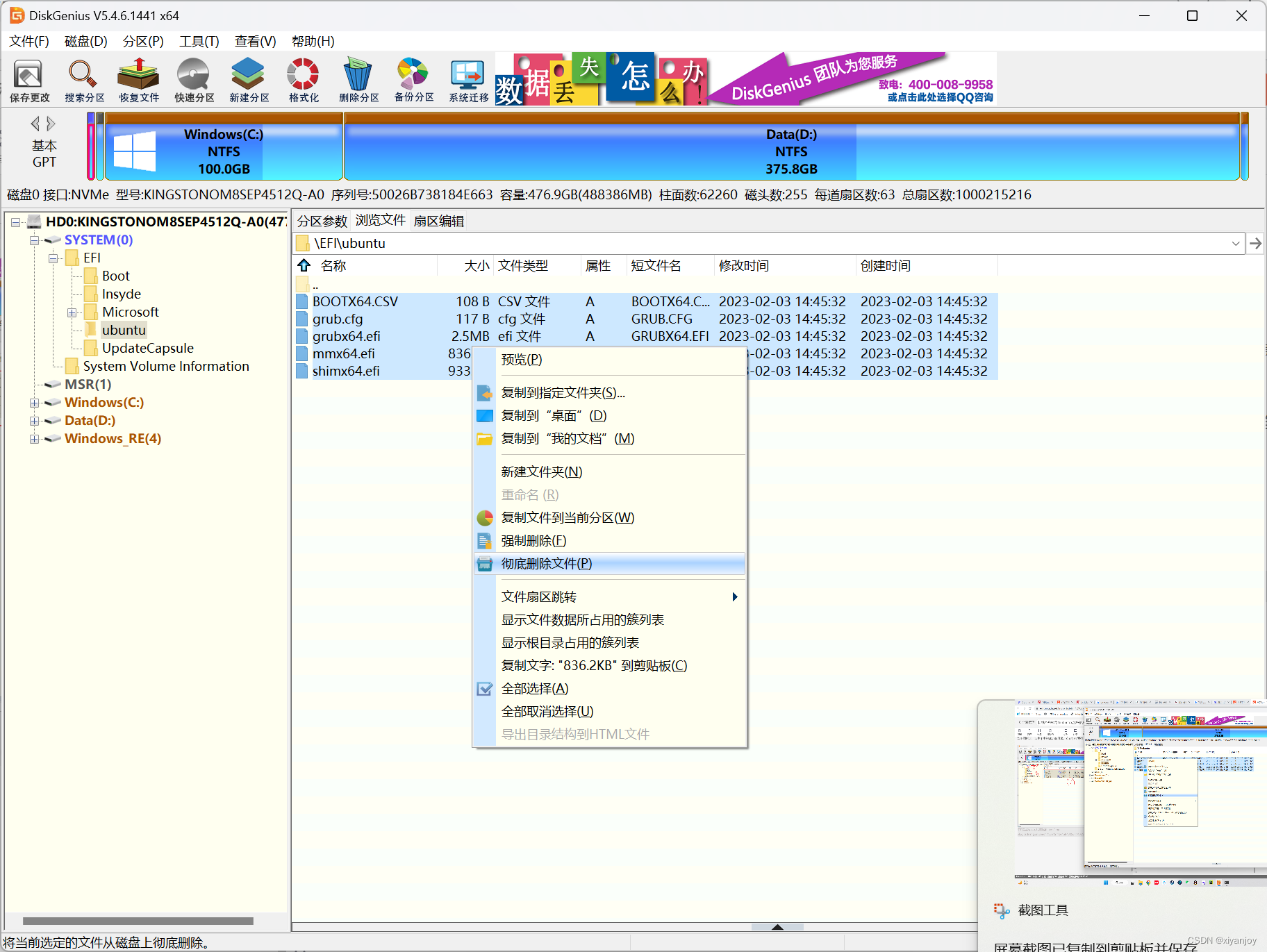Screen dimensions: 1267x952
Task: Click the up-folder arrow in file list header
Action: (304, 265)
